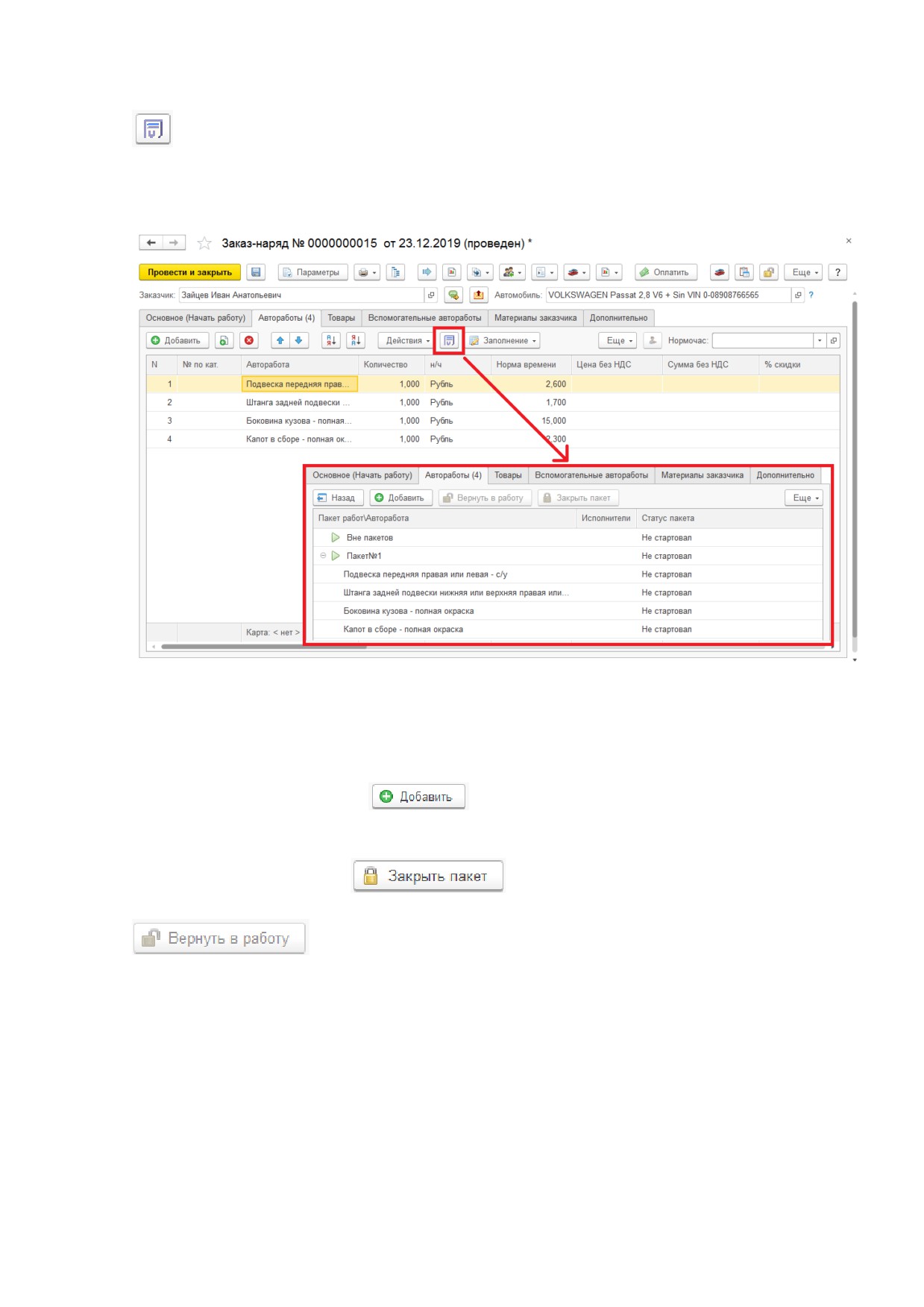This screenshot has width=924, height=1307.
Task: Click the second sort icon after the arrows
Action: pyautogui.click(x=356, y=341)
